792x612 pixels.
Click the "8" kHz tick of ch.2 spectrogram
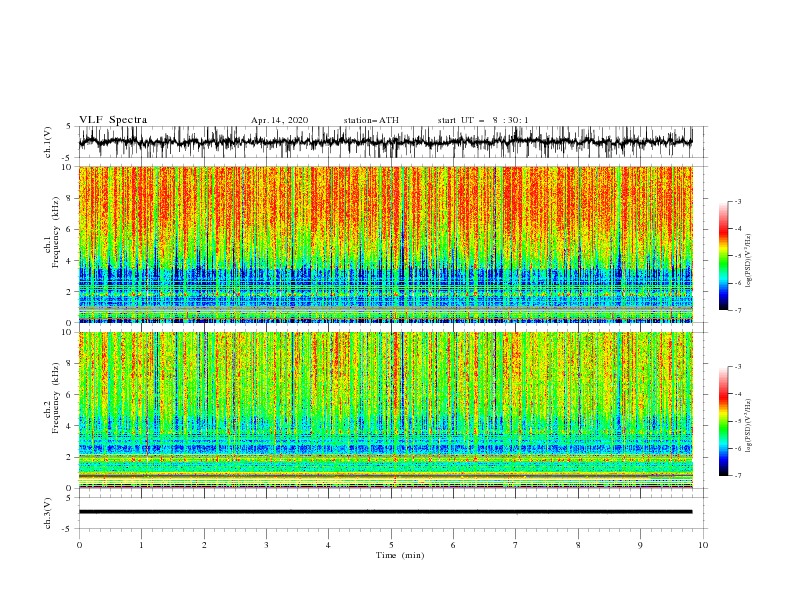pos(70,364)
